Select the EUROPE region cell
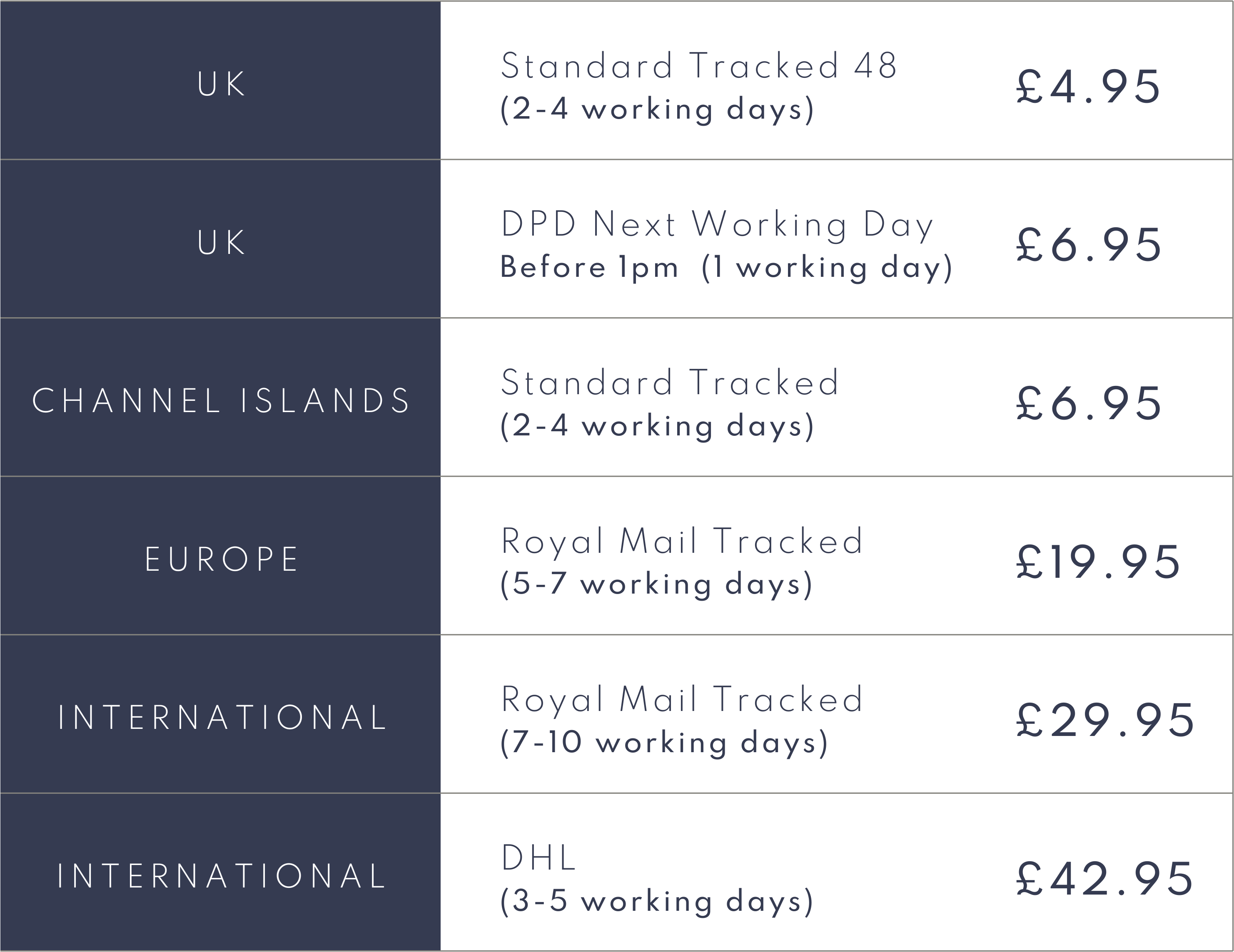Image resolution: width=1234 pixels, height=952 pixels. coord(220,559)
